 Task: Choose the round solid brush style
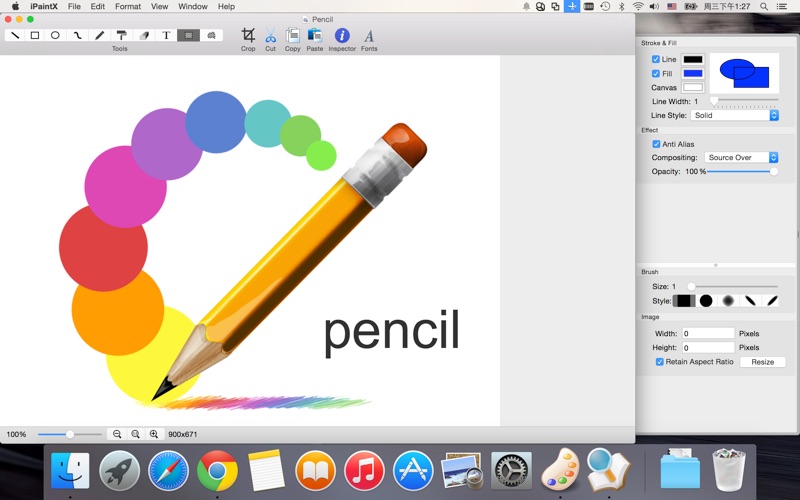pos(706,301)
